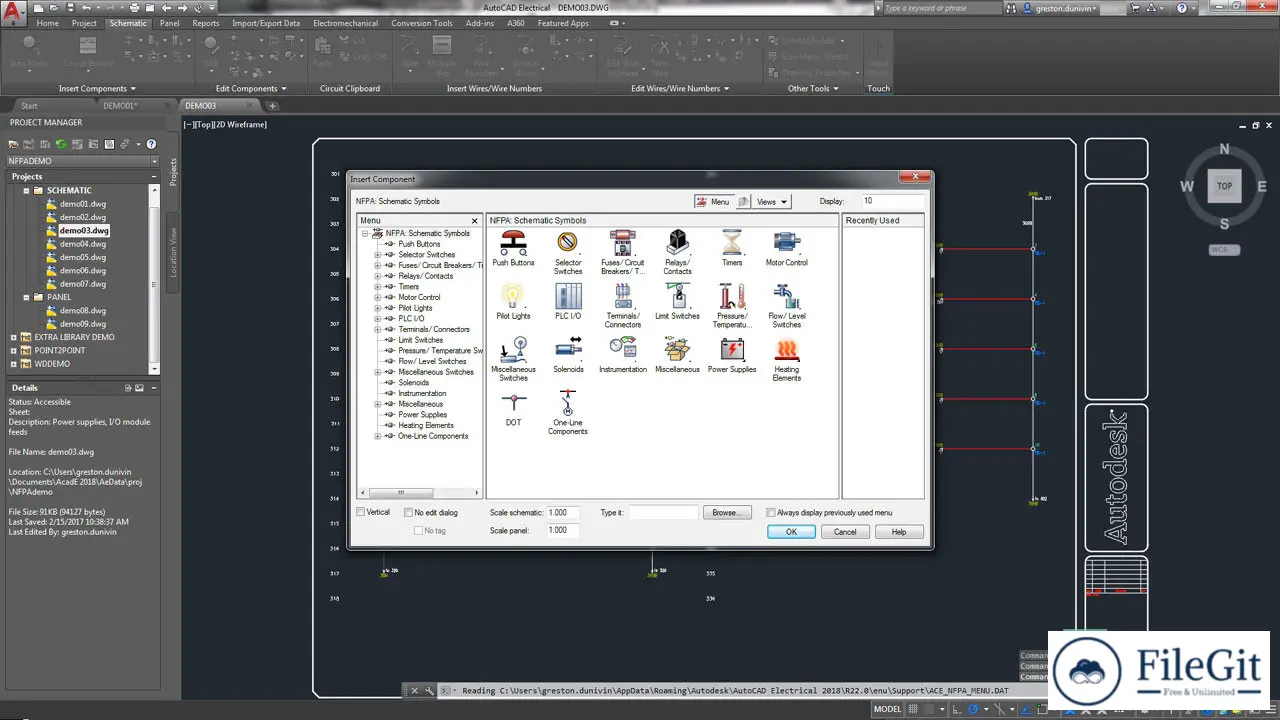1280x720 pixels.
Task: Click the OK button
Action: pyautogui.click(x=791, y=532)
